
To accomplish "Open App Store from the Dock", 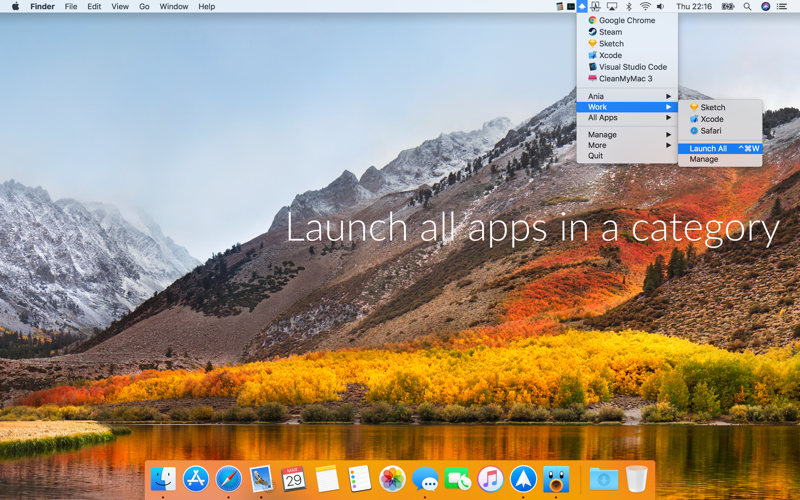I will coord(196,479).
